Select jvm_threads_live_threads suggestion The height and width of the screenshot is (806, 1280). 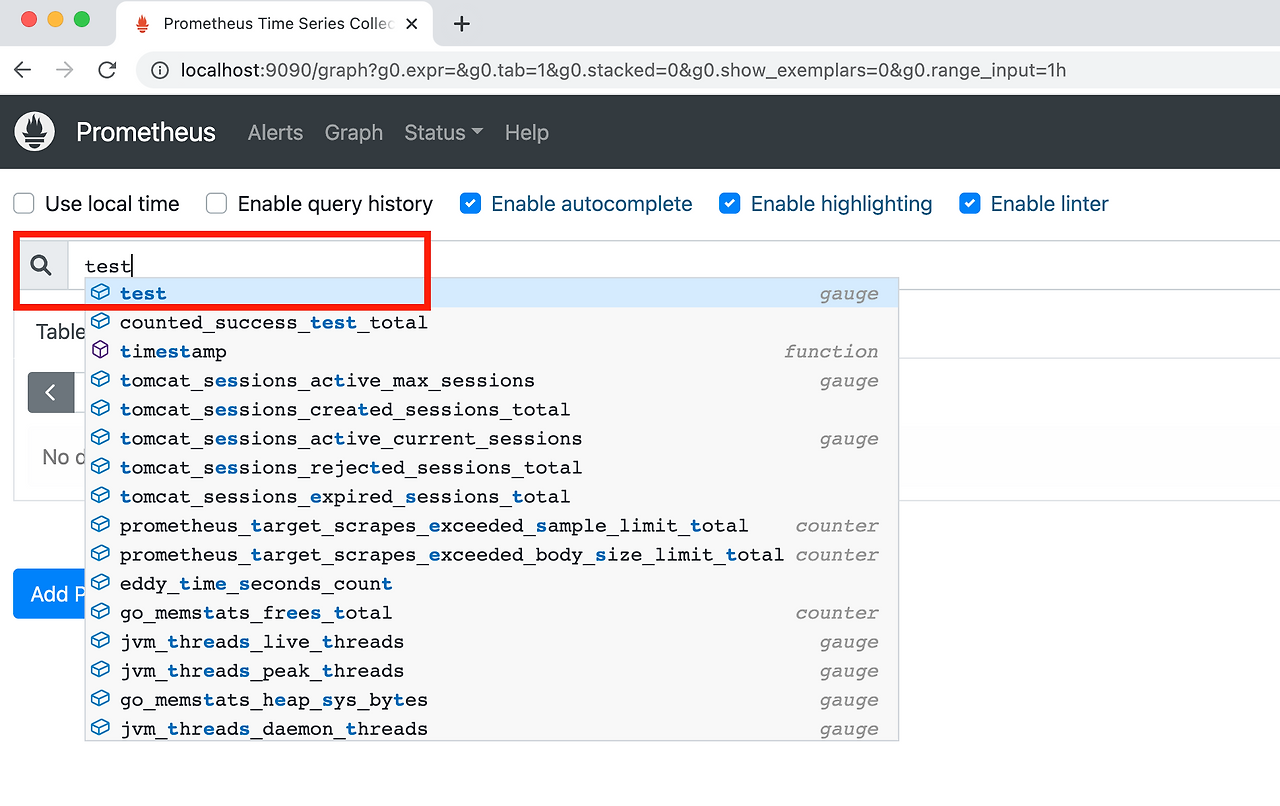pos(491,641)
